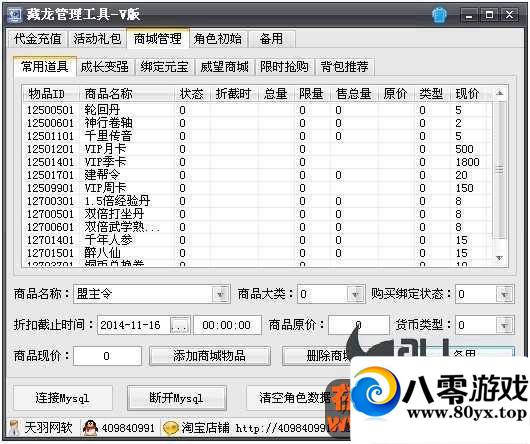Click the app icon in the title bar
530x444 pixels.
(x=15, y=15)
